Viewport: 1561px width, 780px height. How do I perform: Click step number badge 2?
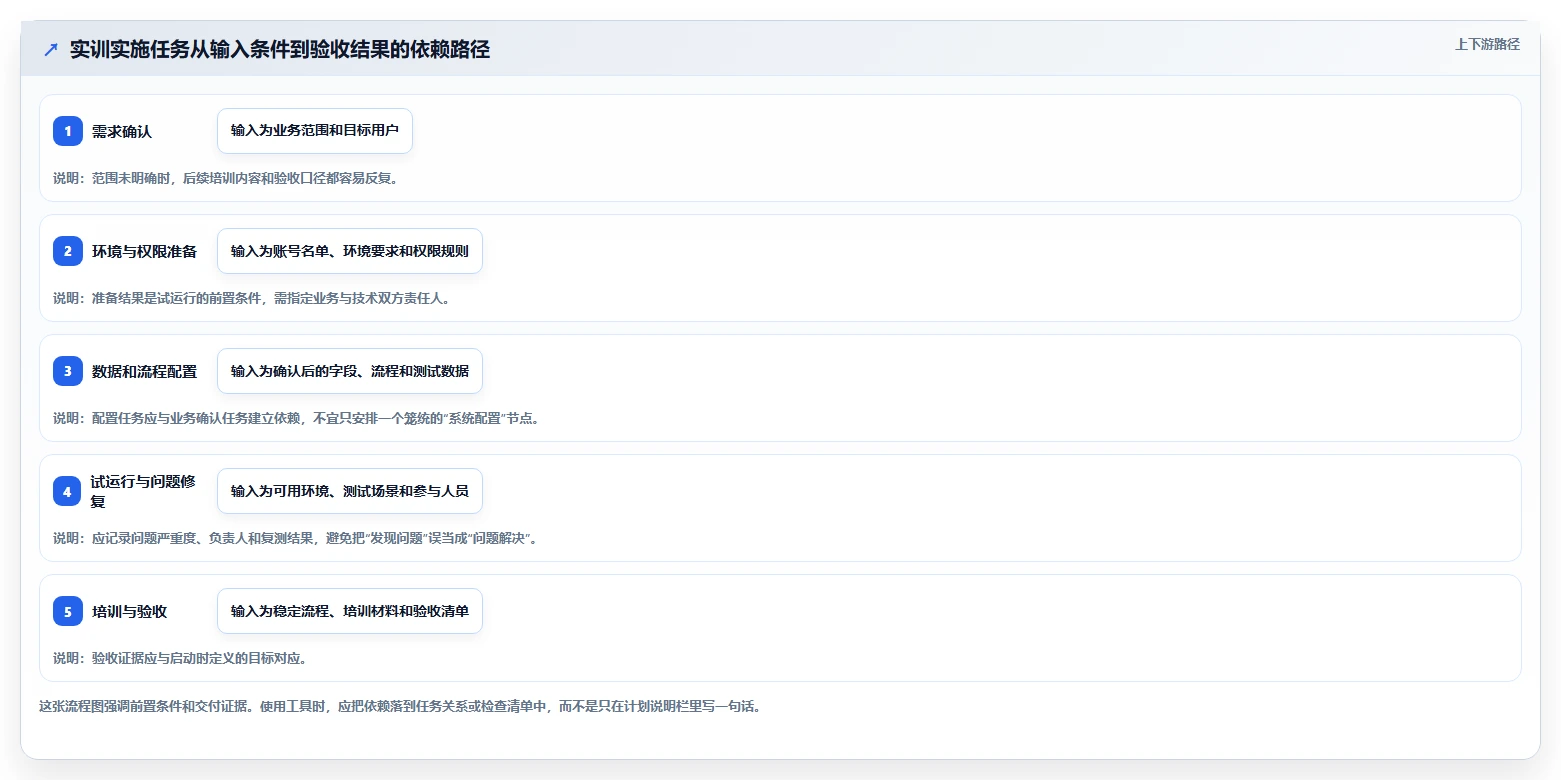(68, 251)
